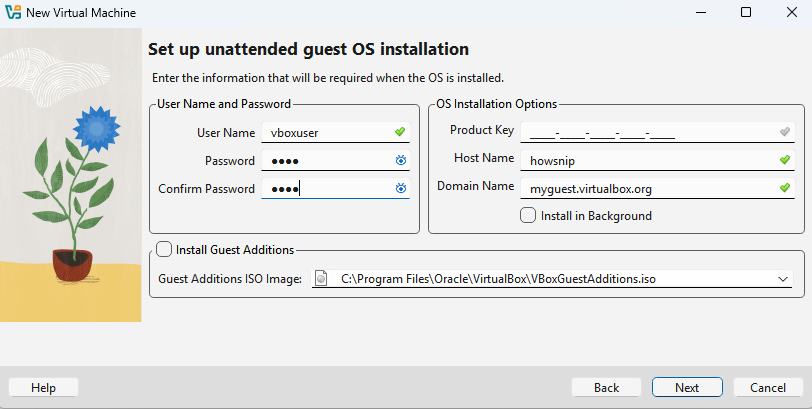Click the Host Name field showing howsnip
The image size is (812, 409).
pyautogui.click(x=658, y=160)
